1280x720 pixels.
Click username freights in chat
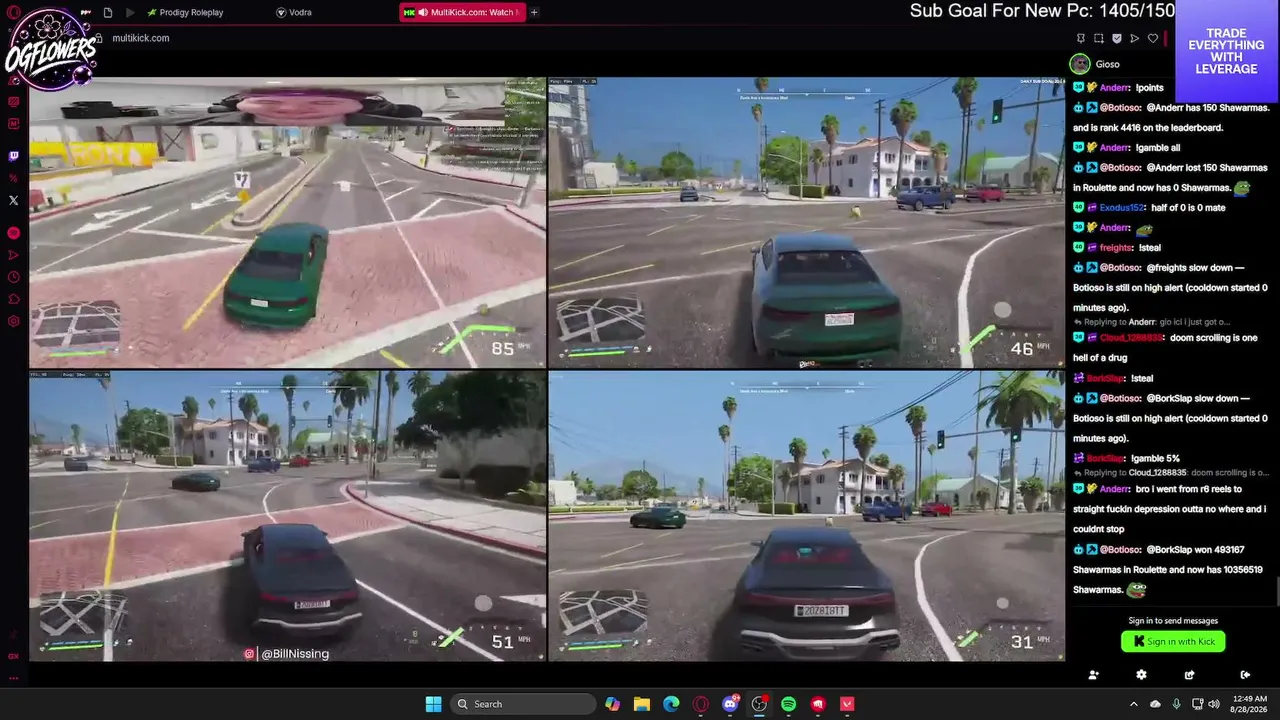point(1116,248)
